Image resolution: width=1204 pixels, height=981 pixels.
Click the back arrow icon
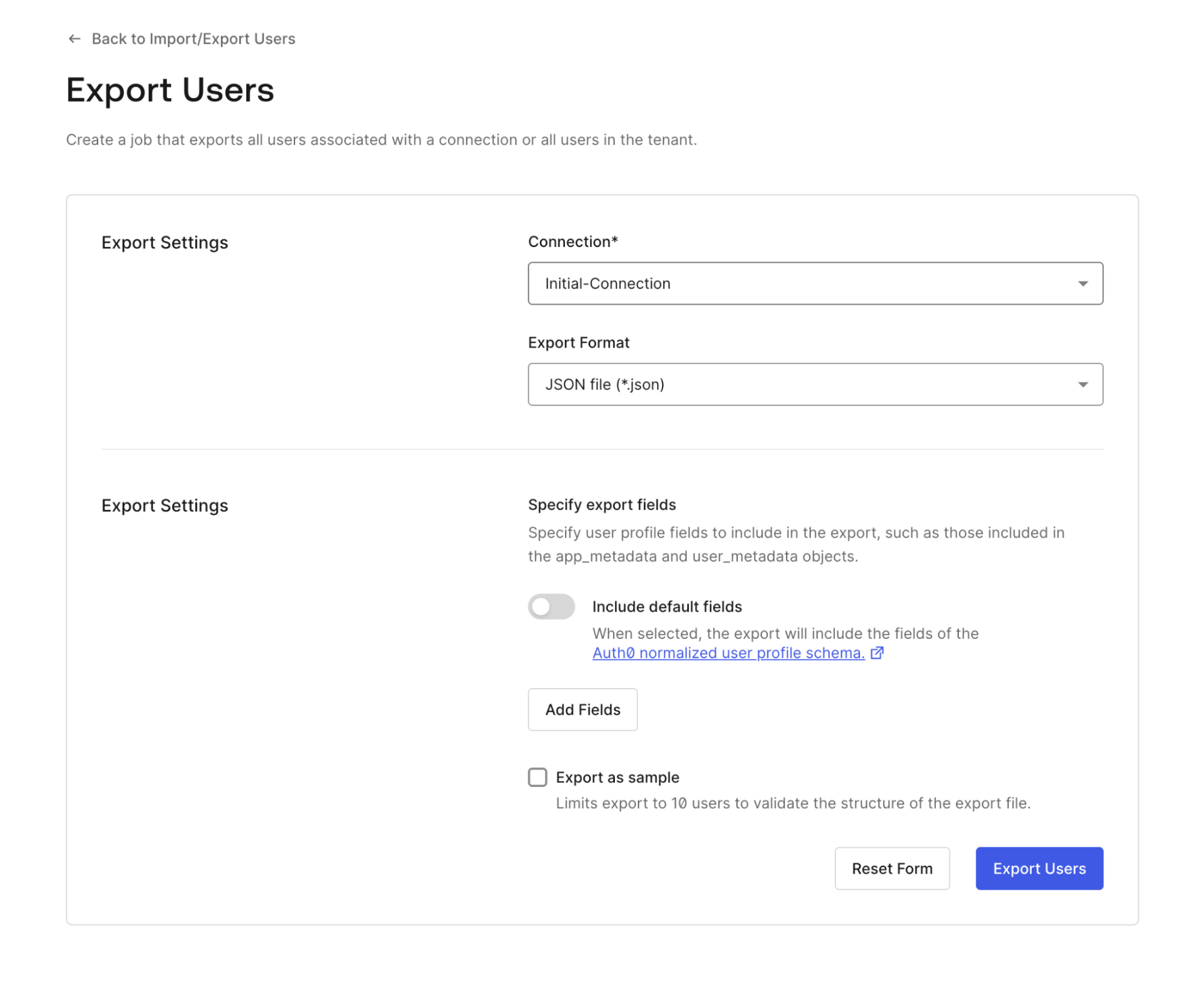(x=74, y=39)
